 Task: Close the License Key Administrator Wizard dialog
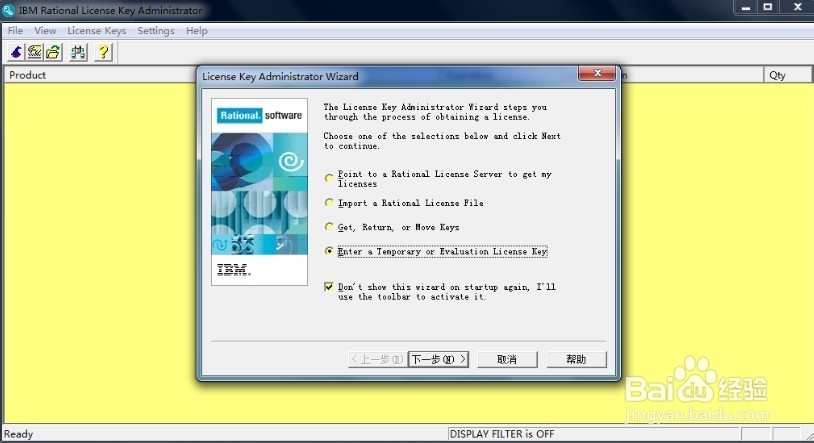click(597, 73)
